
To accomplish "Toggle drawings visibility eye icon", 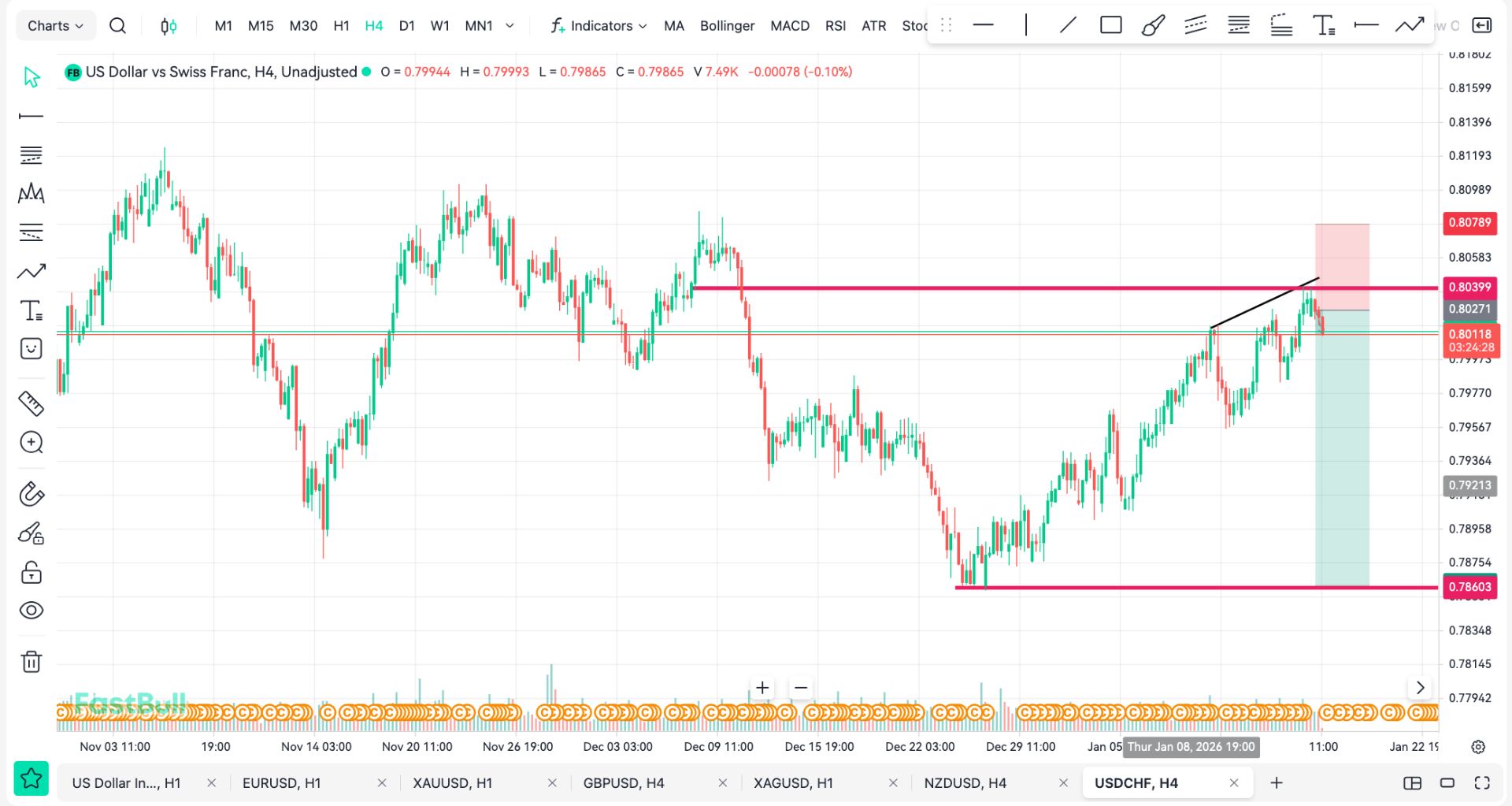I will [31, 611].
